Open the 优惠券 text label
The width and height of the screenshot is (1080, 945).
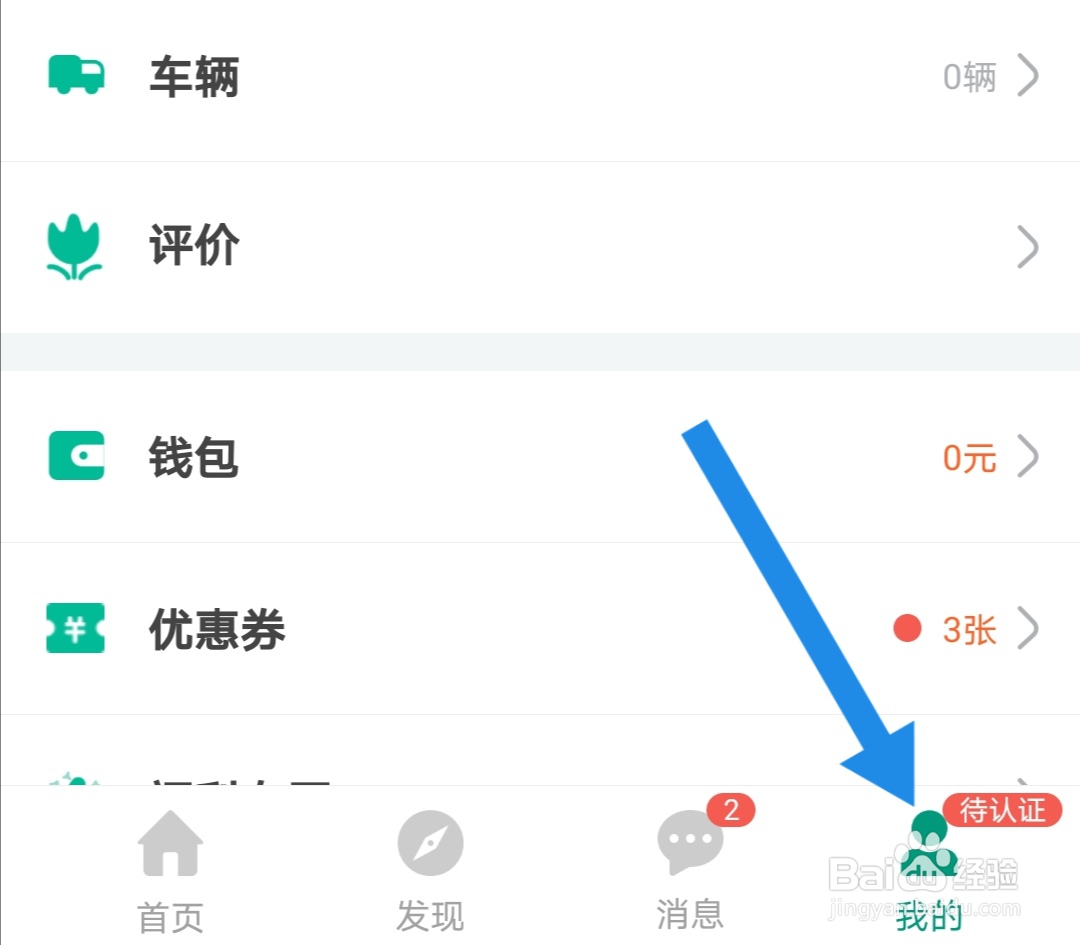(217, 630)
